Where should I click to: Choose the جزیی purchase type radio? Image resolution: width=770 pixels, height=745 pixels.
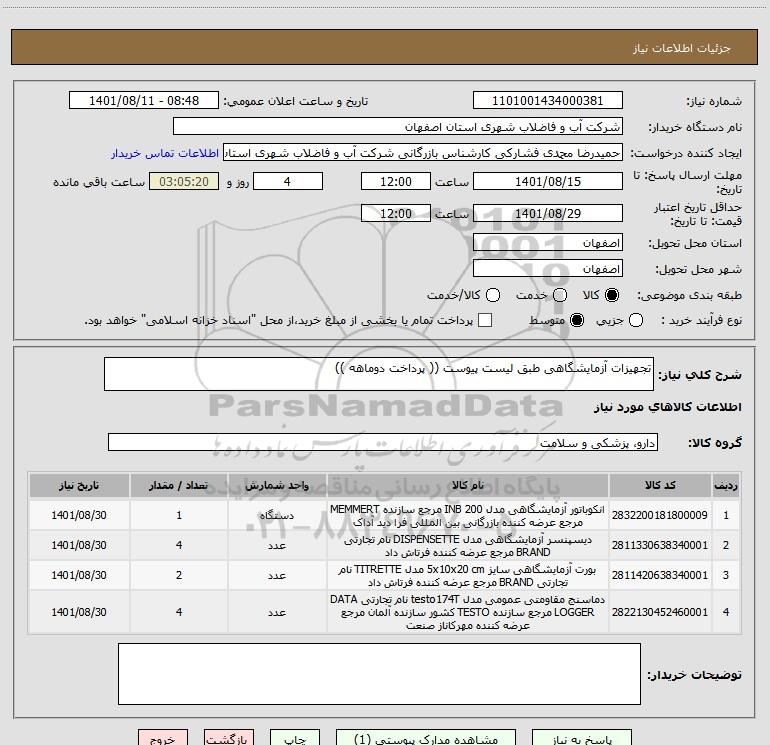(x=636, y=320)
